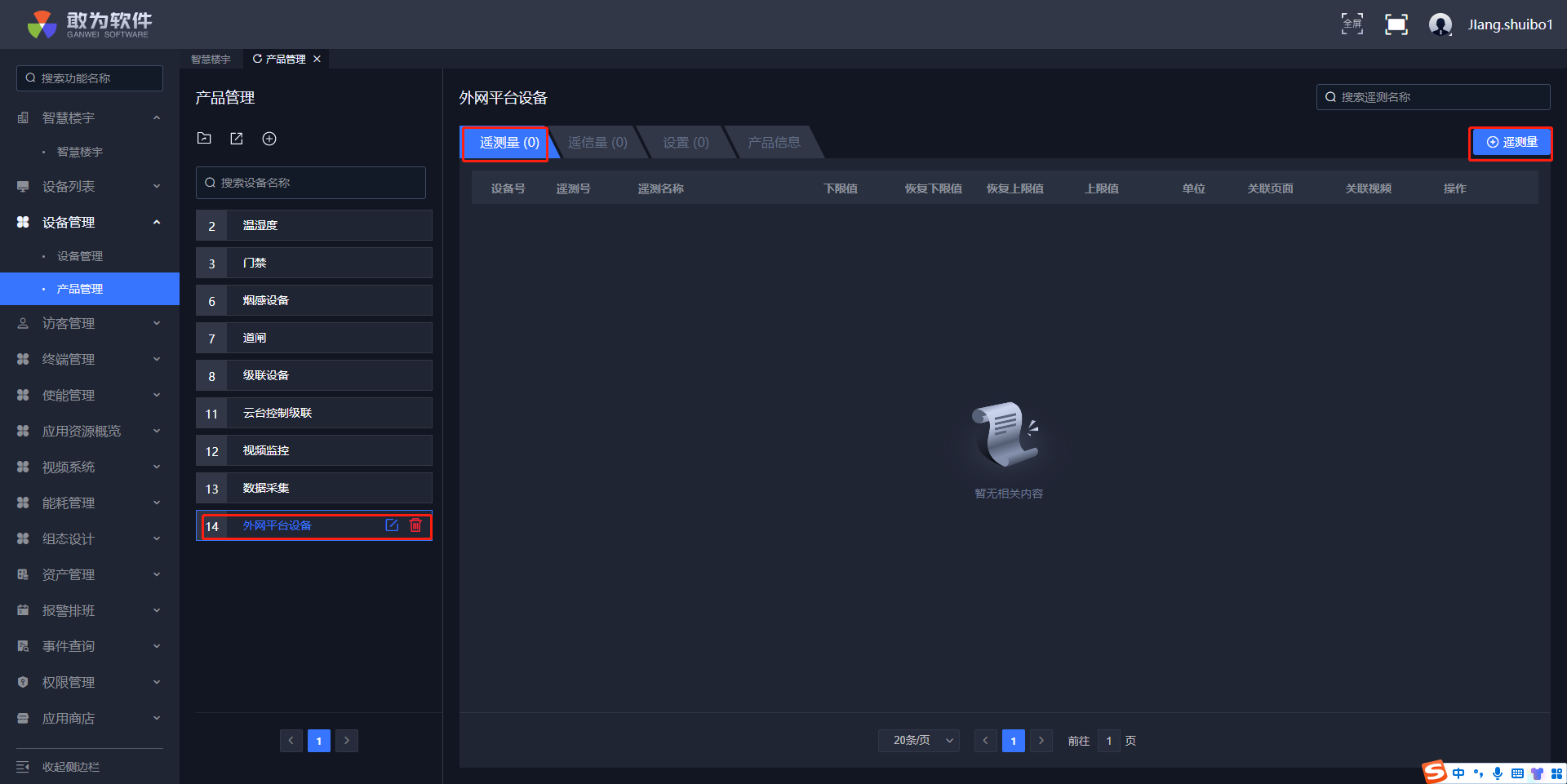Click the blue 遥测量 add button
Screen dimensions: 1567x784
1512,143
